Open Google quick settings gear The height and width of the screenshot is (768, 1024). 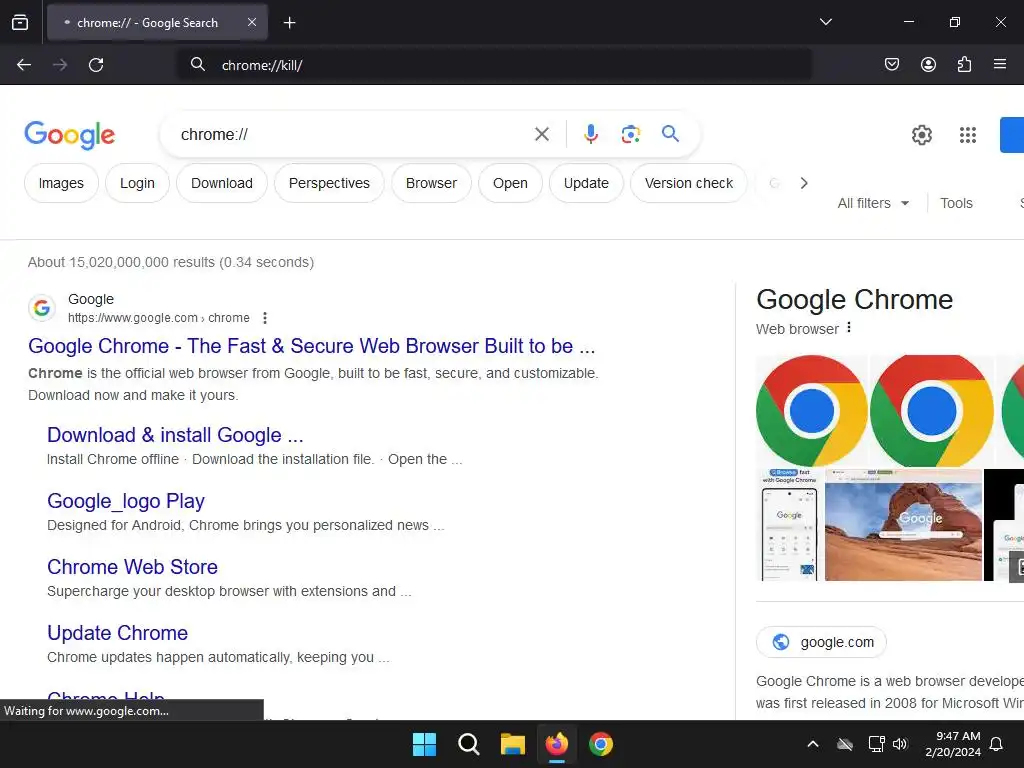click(x=921, y=135)
